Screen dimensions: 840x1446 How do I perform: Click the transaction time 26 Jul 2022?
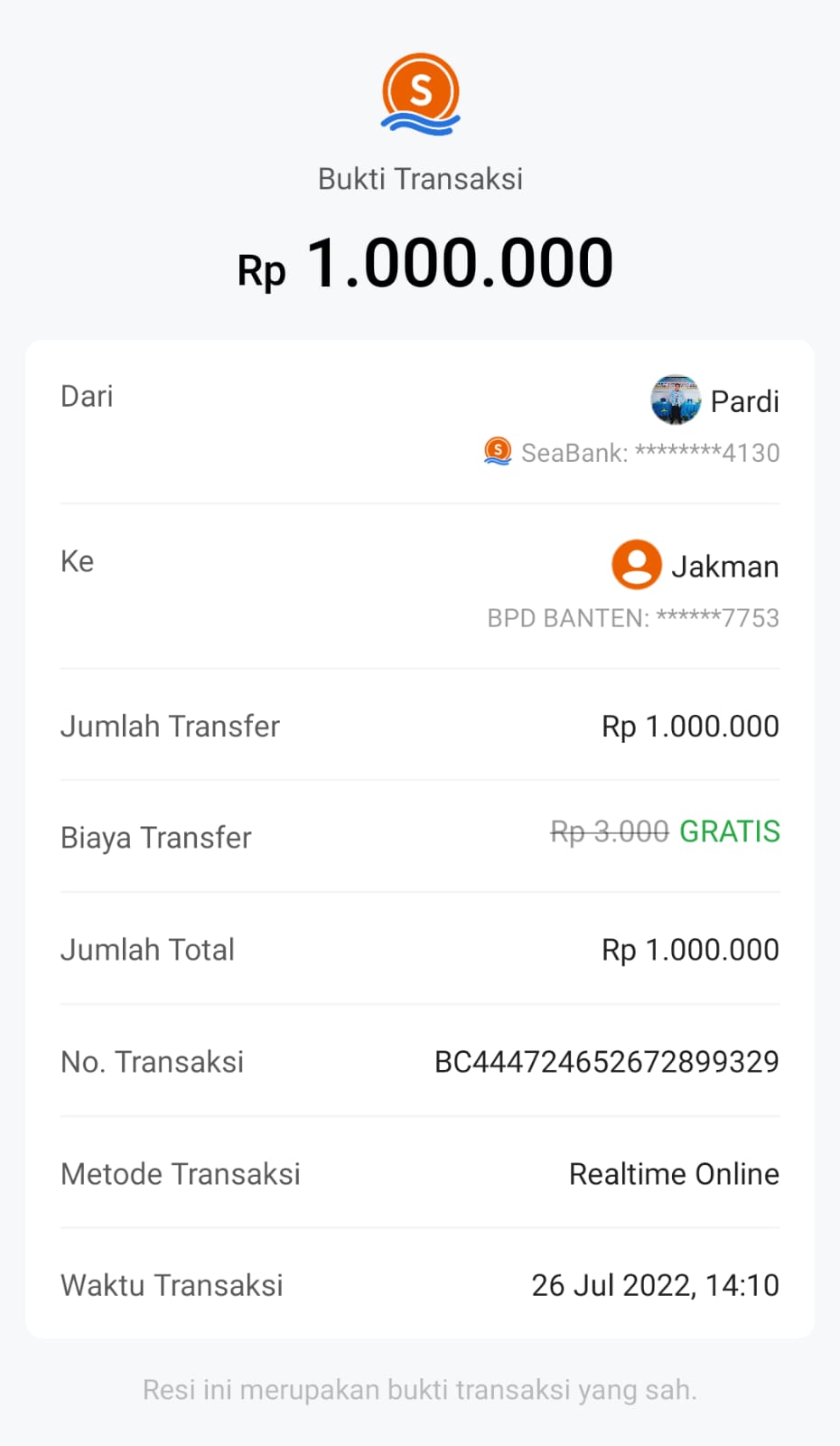pyautogui.click(x=655, y=1285)
